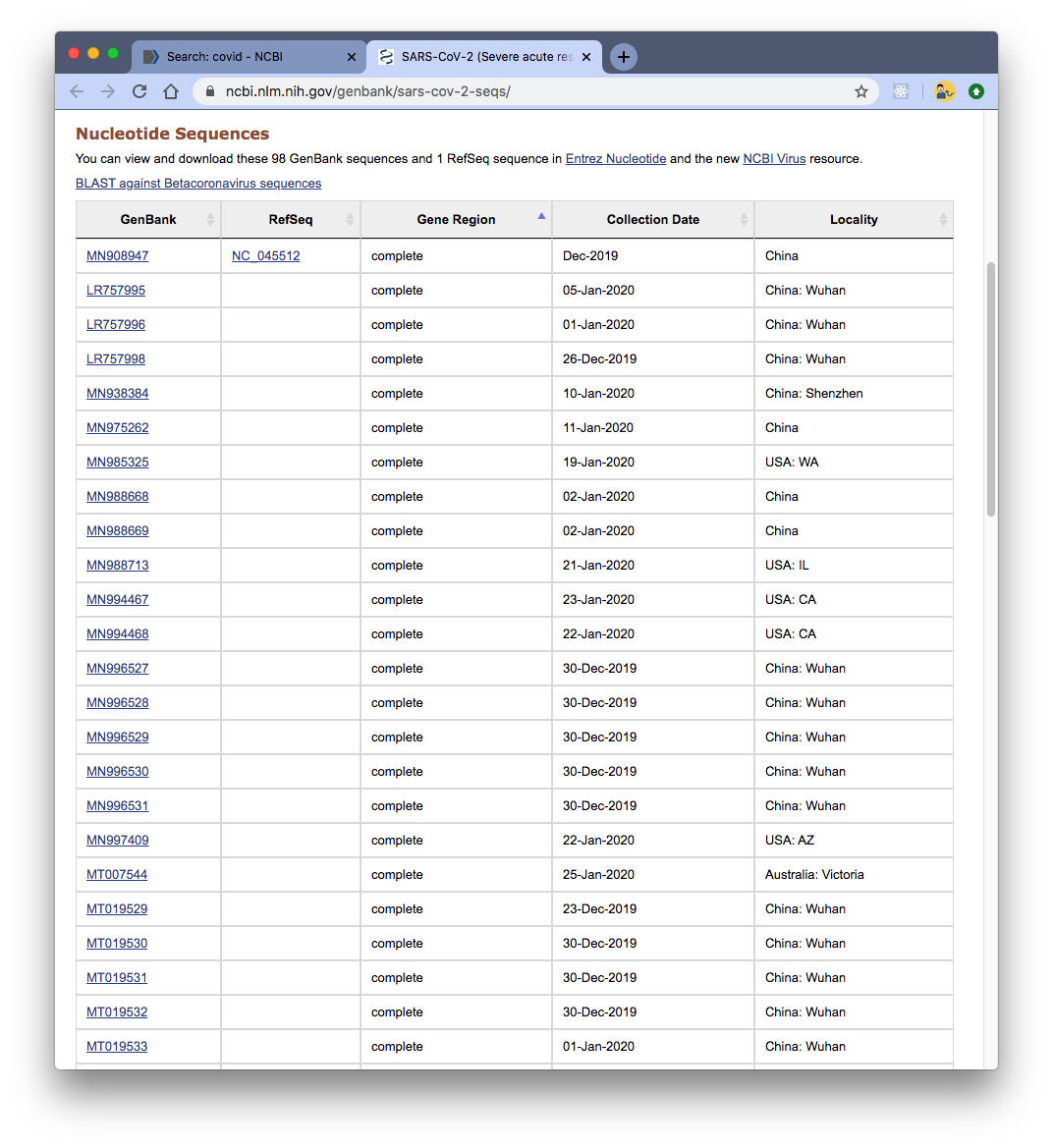
Task: Open GenBank record MN996528
Action: (117, 703)
